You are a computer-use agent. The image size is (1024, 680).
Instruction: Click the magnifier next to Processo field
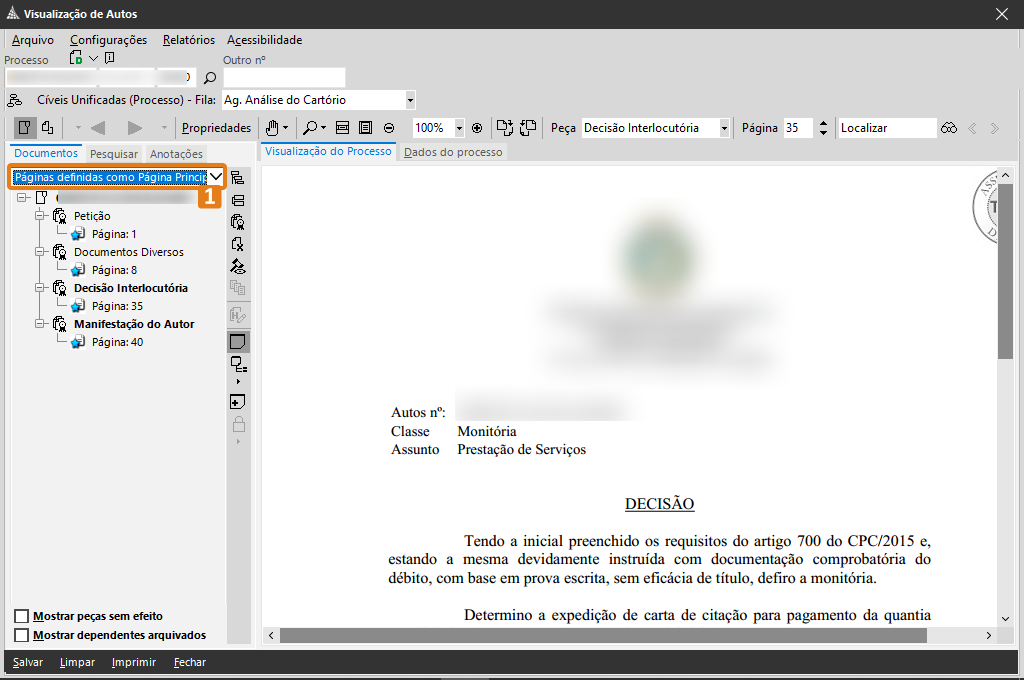[x=210, y=78]
